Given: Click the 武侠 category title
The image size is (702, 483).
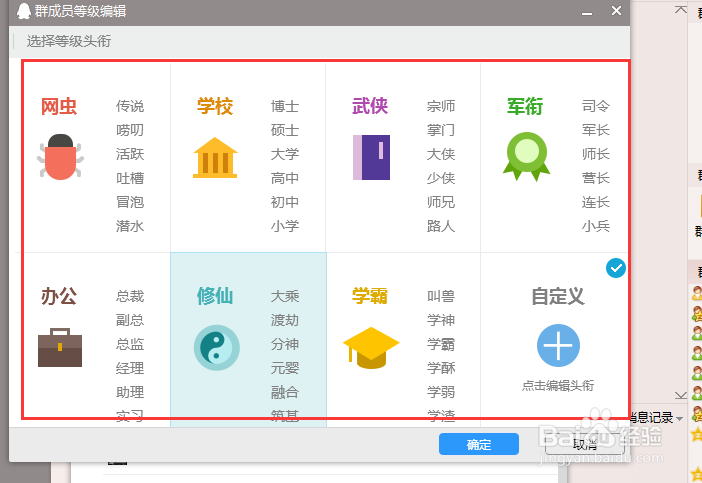Looking at the screenshot, I should (x=370, y=107).
